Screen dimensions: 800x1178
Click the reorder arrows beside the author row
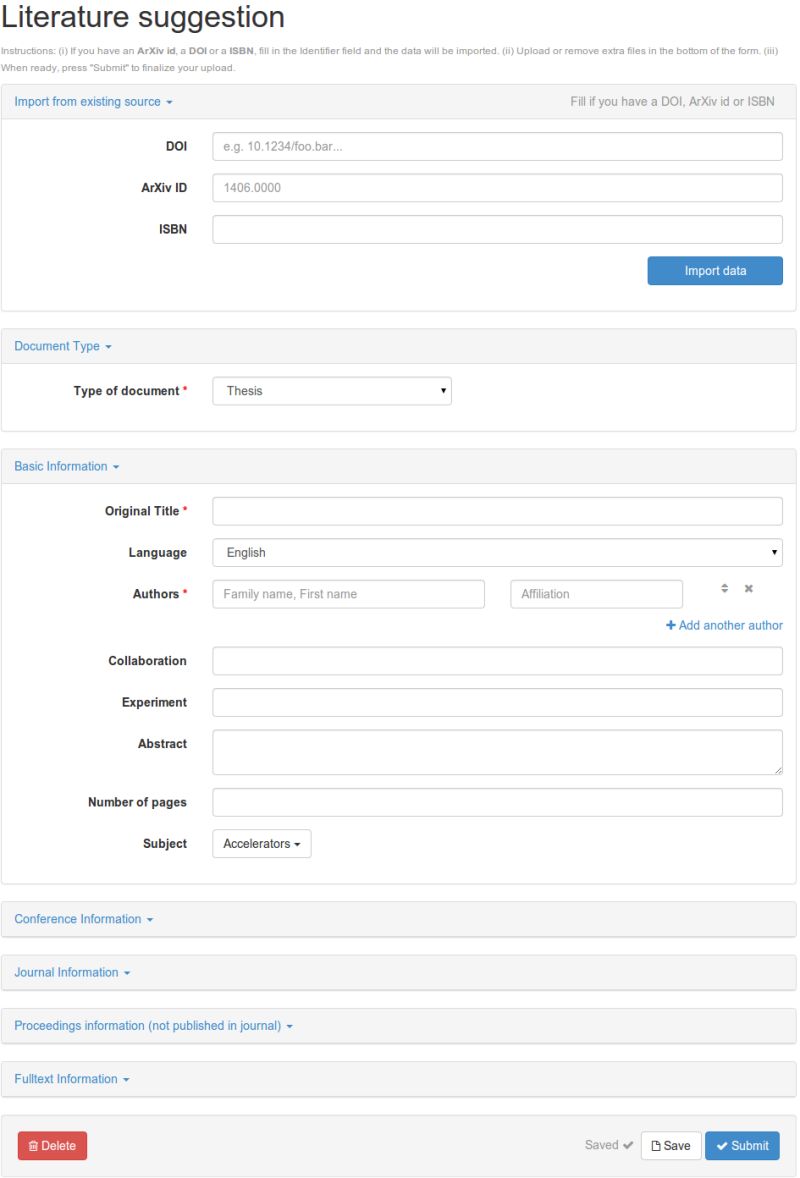point(723,588)
